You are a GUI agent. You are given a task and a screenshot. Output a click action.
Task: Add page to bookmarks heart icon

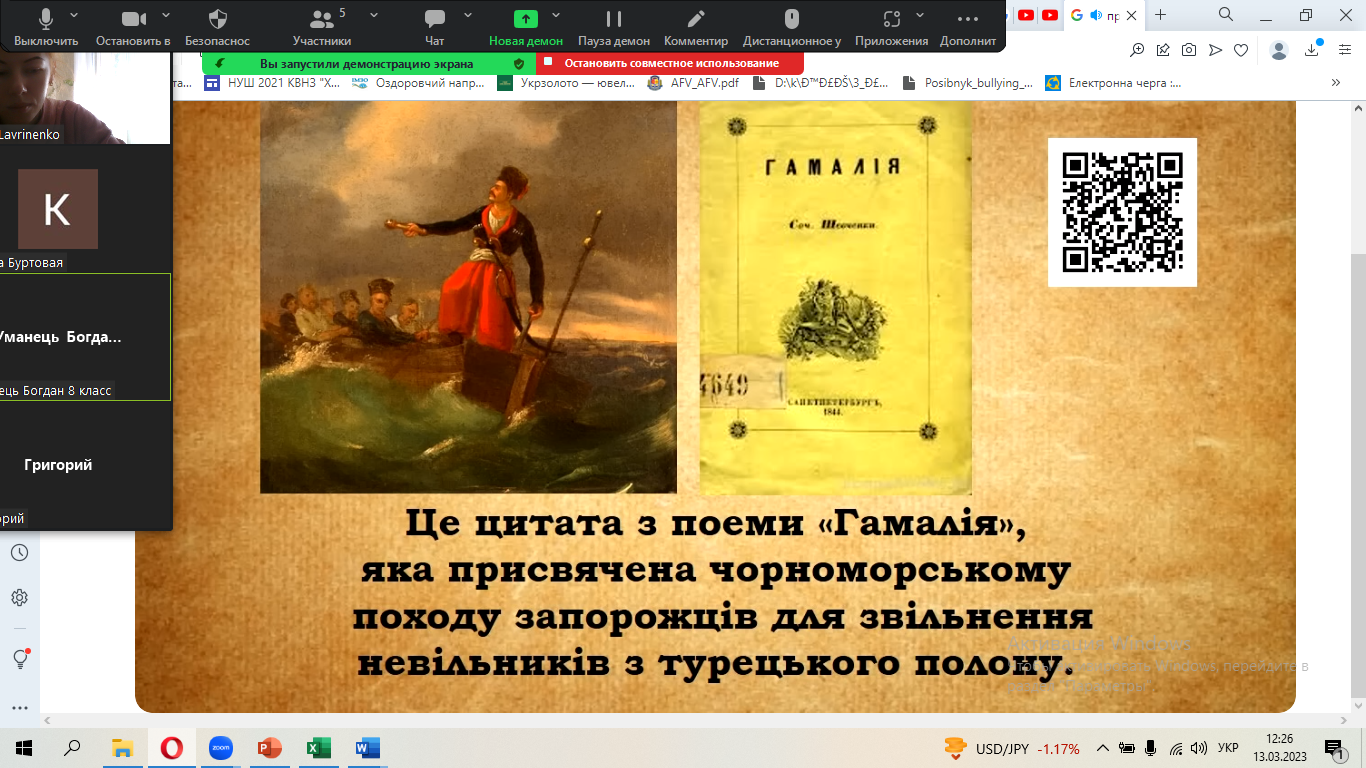1241,50
